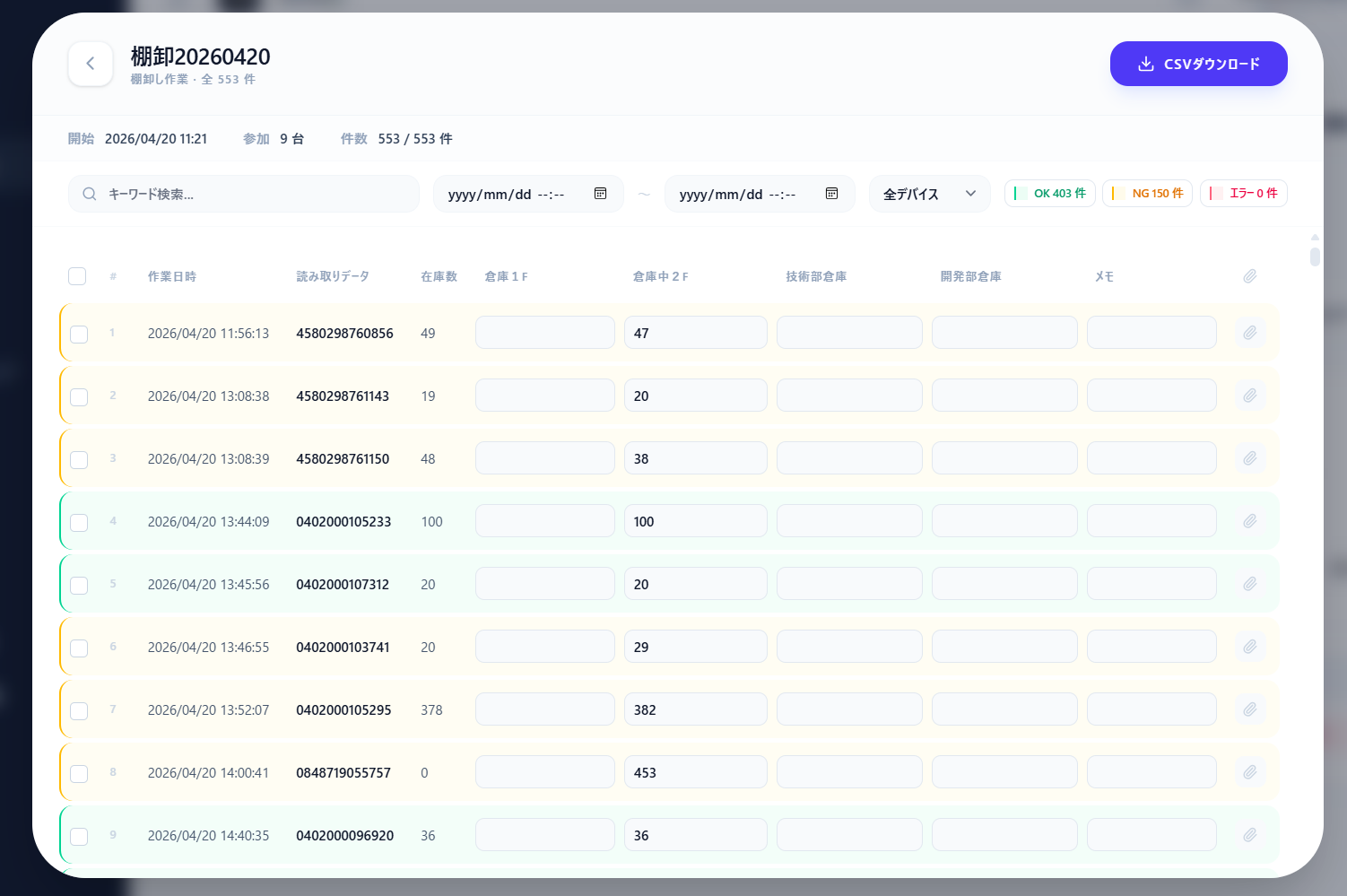This screenshot has height=896, width=1347.
Task: Click the キーワード検索 search field
Action: click(244, 194)
